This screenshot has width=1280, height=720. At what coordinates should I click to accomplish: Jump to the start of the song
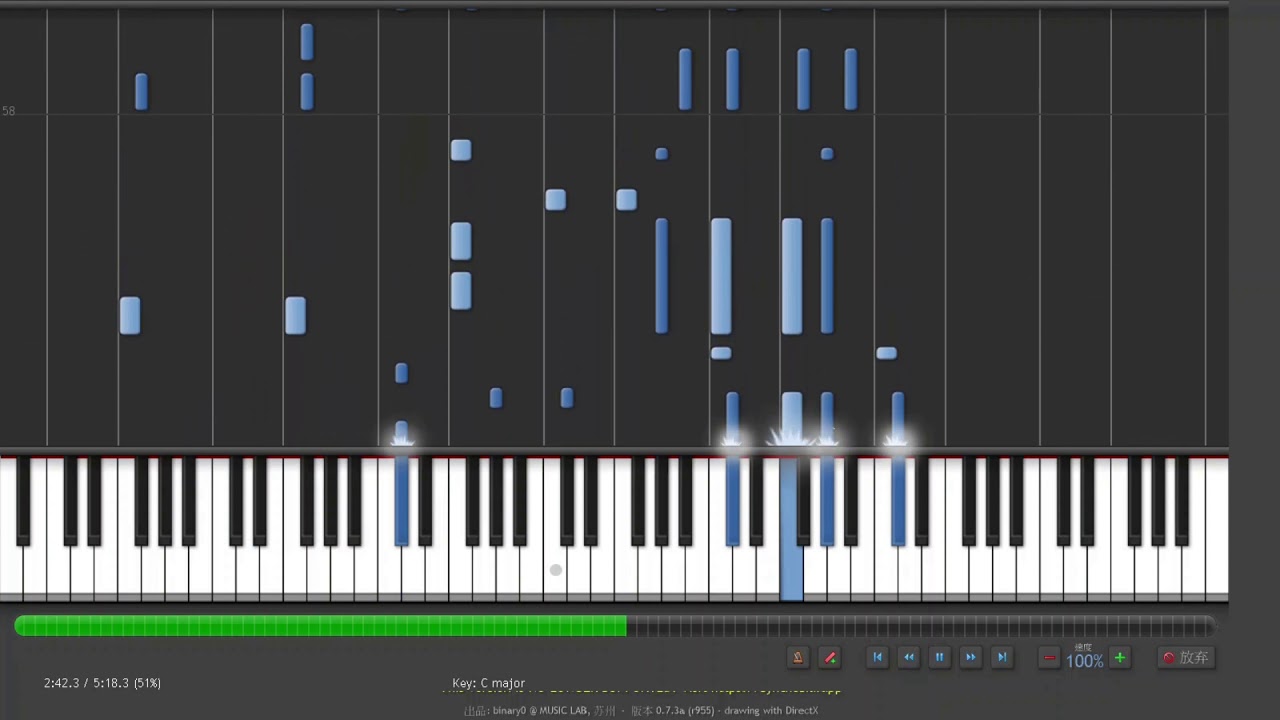pos(877,657)
